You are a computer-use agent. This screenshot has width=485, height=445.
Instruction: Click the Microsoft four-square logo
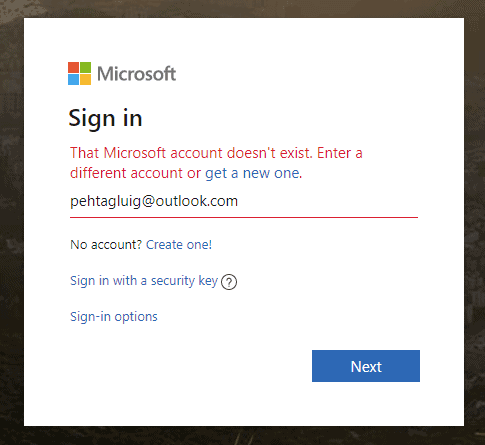79,73
